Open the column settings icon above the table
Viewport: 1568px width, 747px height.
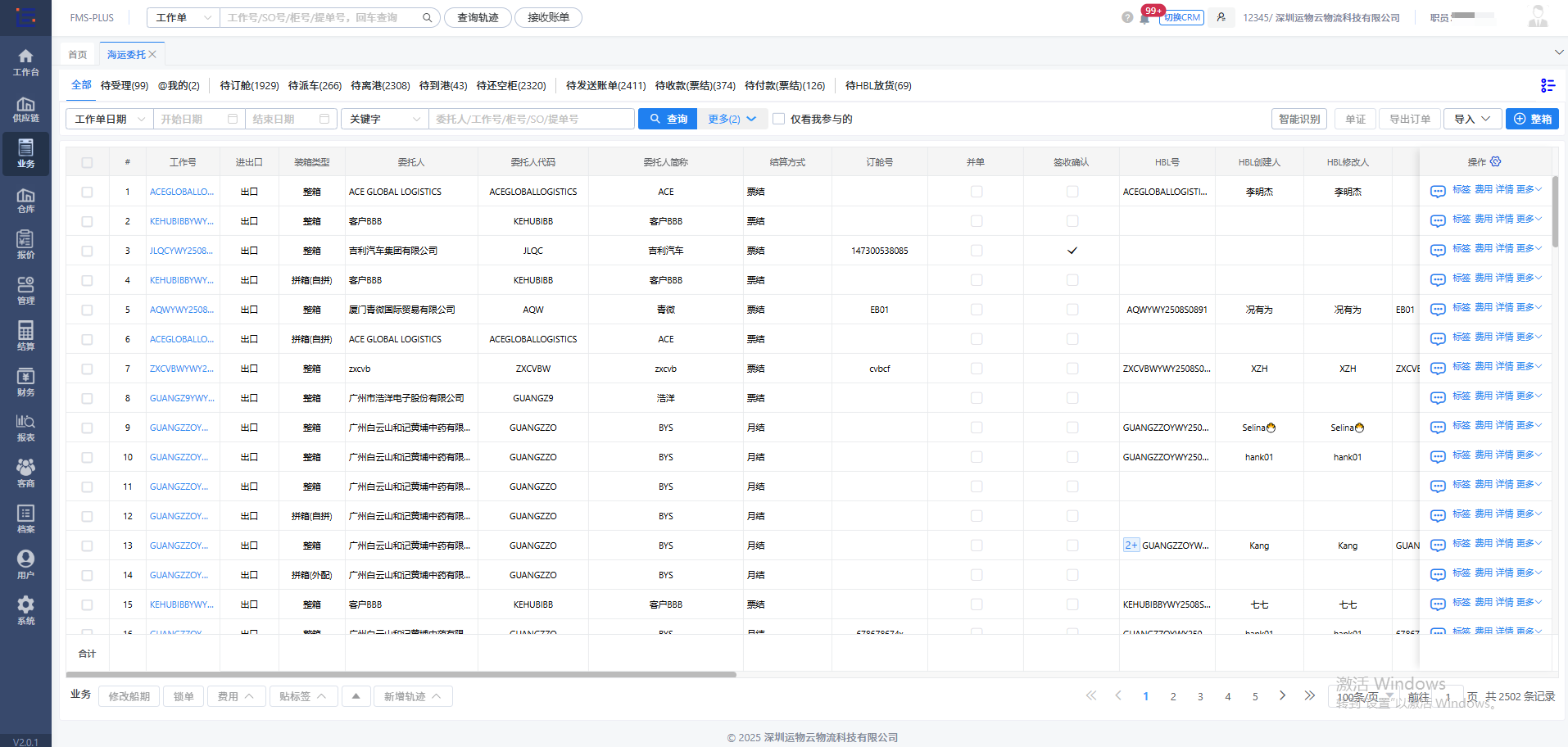click(1548, 85)
